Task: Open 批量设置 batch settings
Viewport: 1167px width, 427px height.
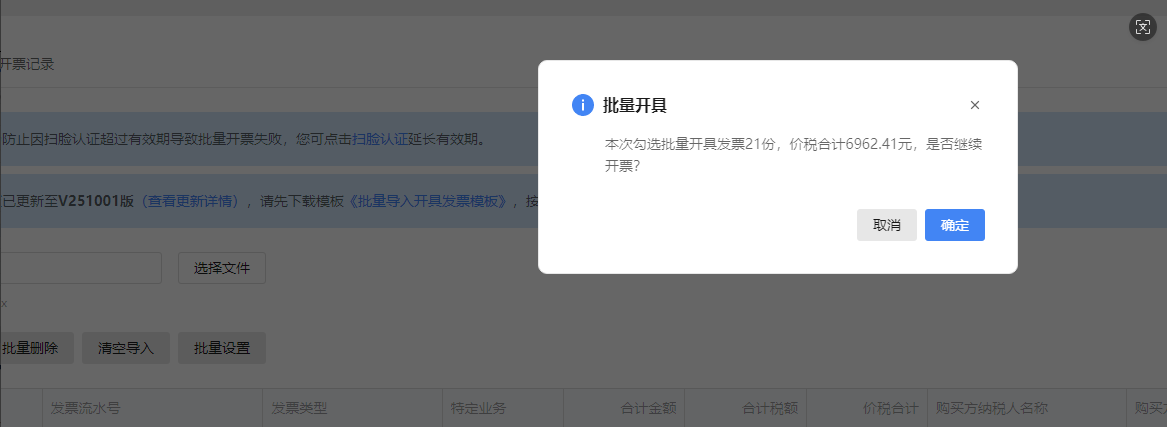Action: [222, 348]
